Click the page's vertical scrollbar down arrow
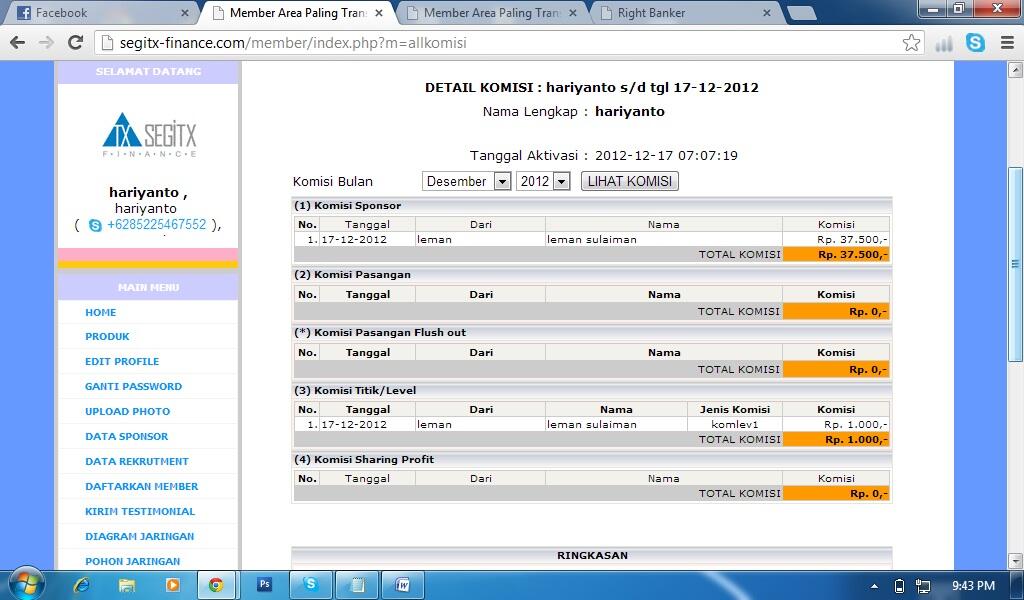This screenshot has height=600, width=1024. (x=1015, y=561)
